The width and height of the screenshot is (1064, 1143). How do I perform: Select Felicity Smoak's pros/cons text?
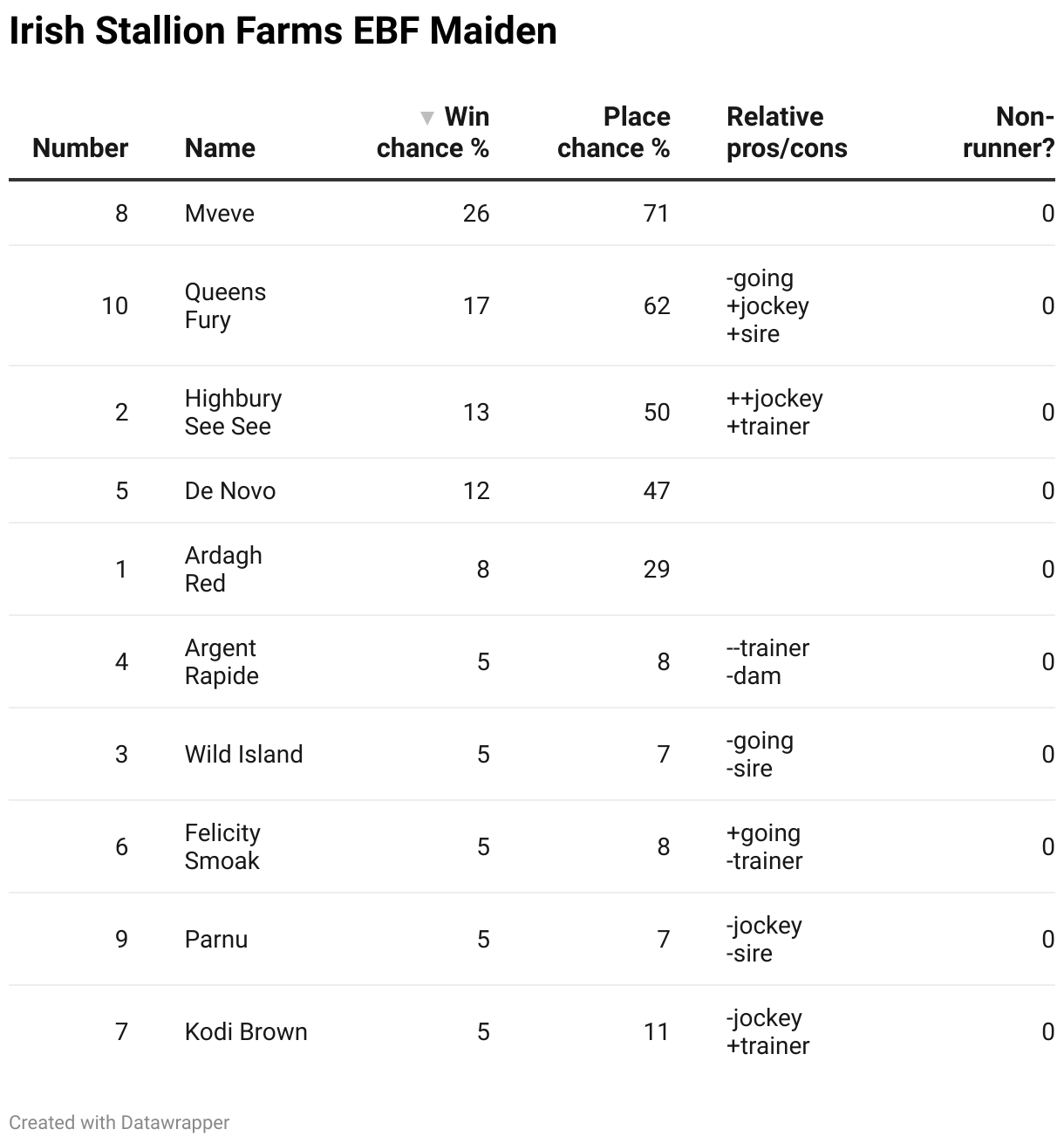click(x=764, y=846)
